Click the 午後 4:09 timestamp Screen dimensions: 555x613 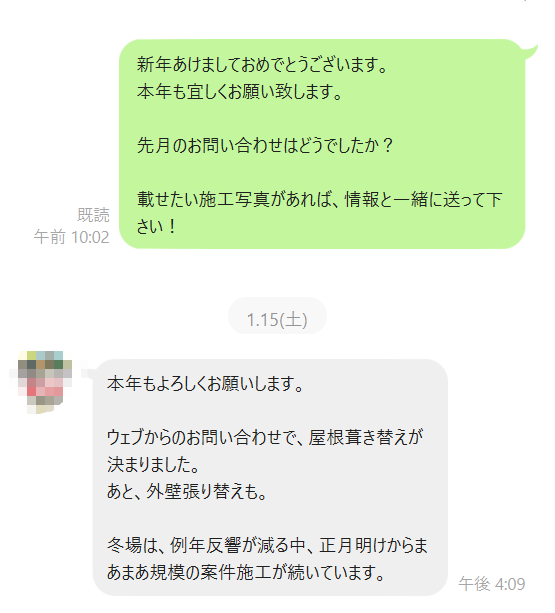click(492, 584)
